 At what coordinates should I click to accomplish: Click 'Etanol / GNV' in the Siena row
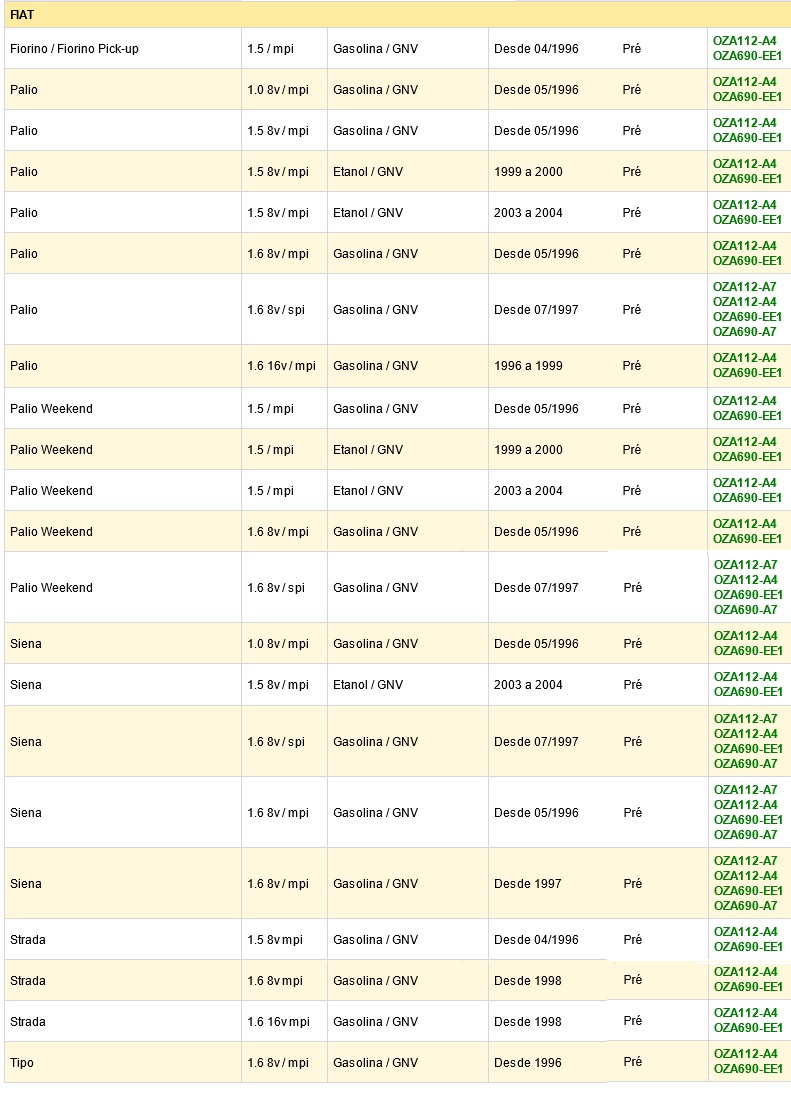[x=368, y=685]
